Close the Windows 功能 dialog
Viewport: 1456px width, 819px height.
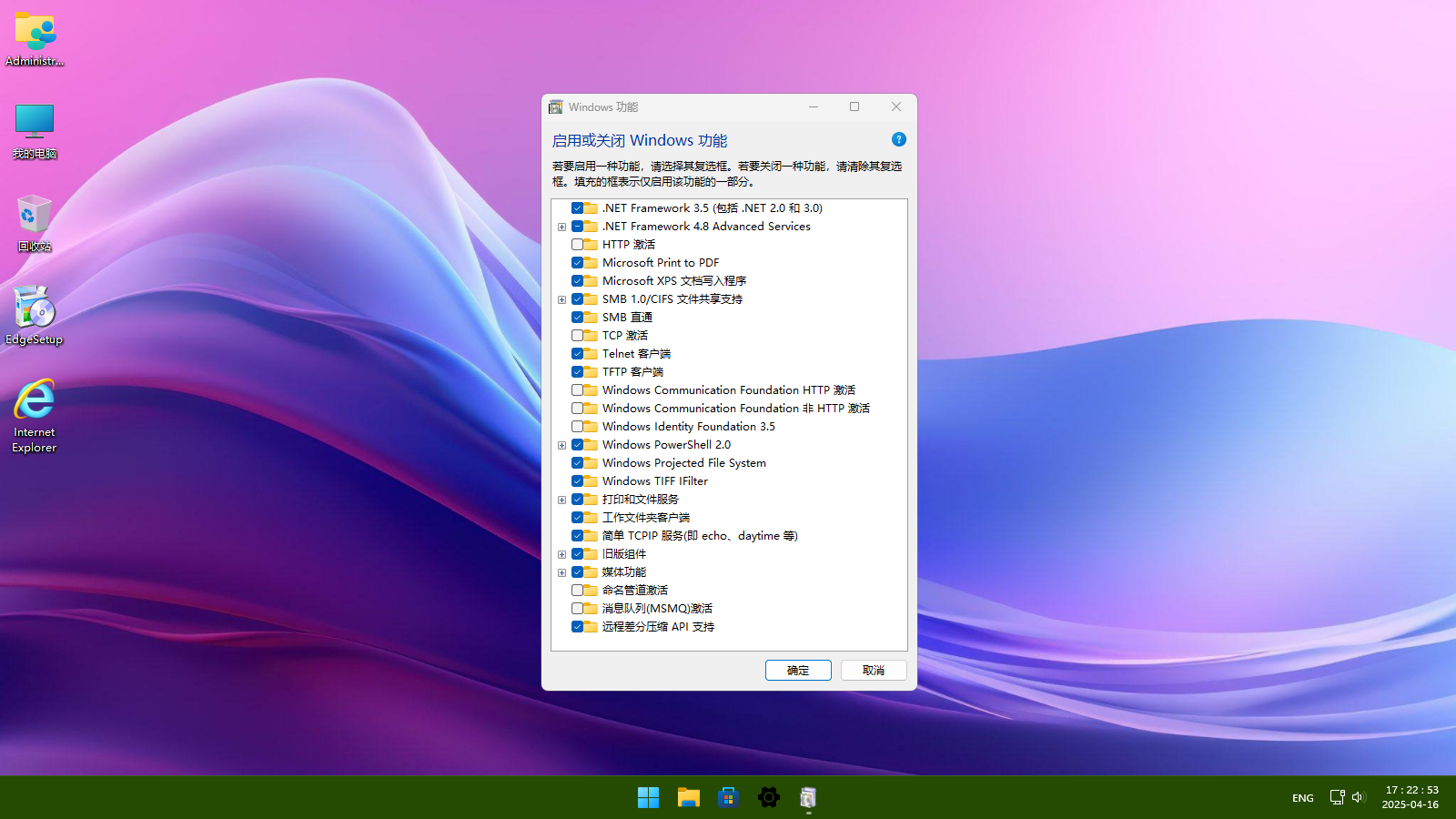click(x=896, y=106)
